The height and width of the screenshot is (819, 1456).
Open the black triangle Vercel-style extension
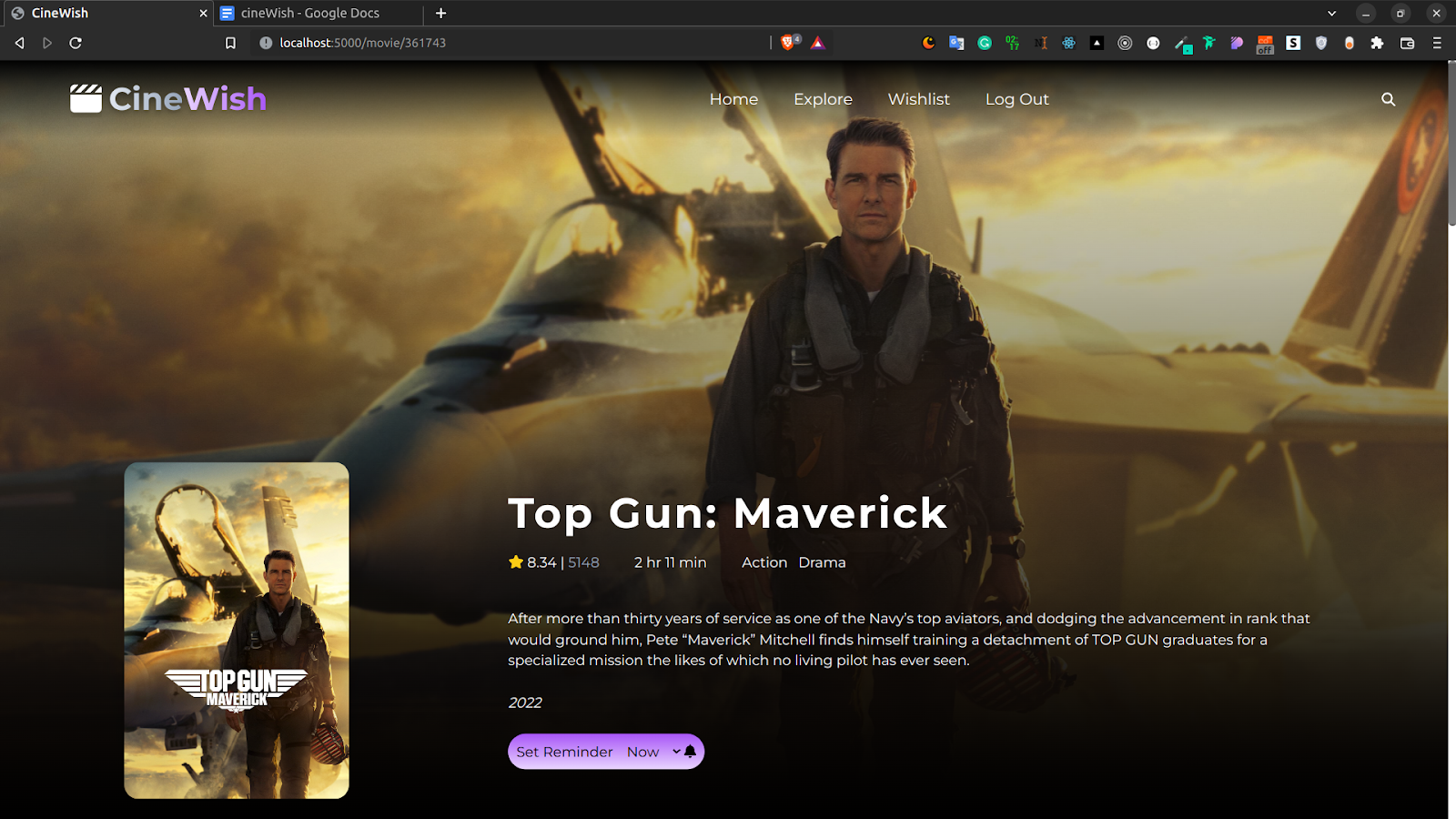[1097, 43]
